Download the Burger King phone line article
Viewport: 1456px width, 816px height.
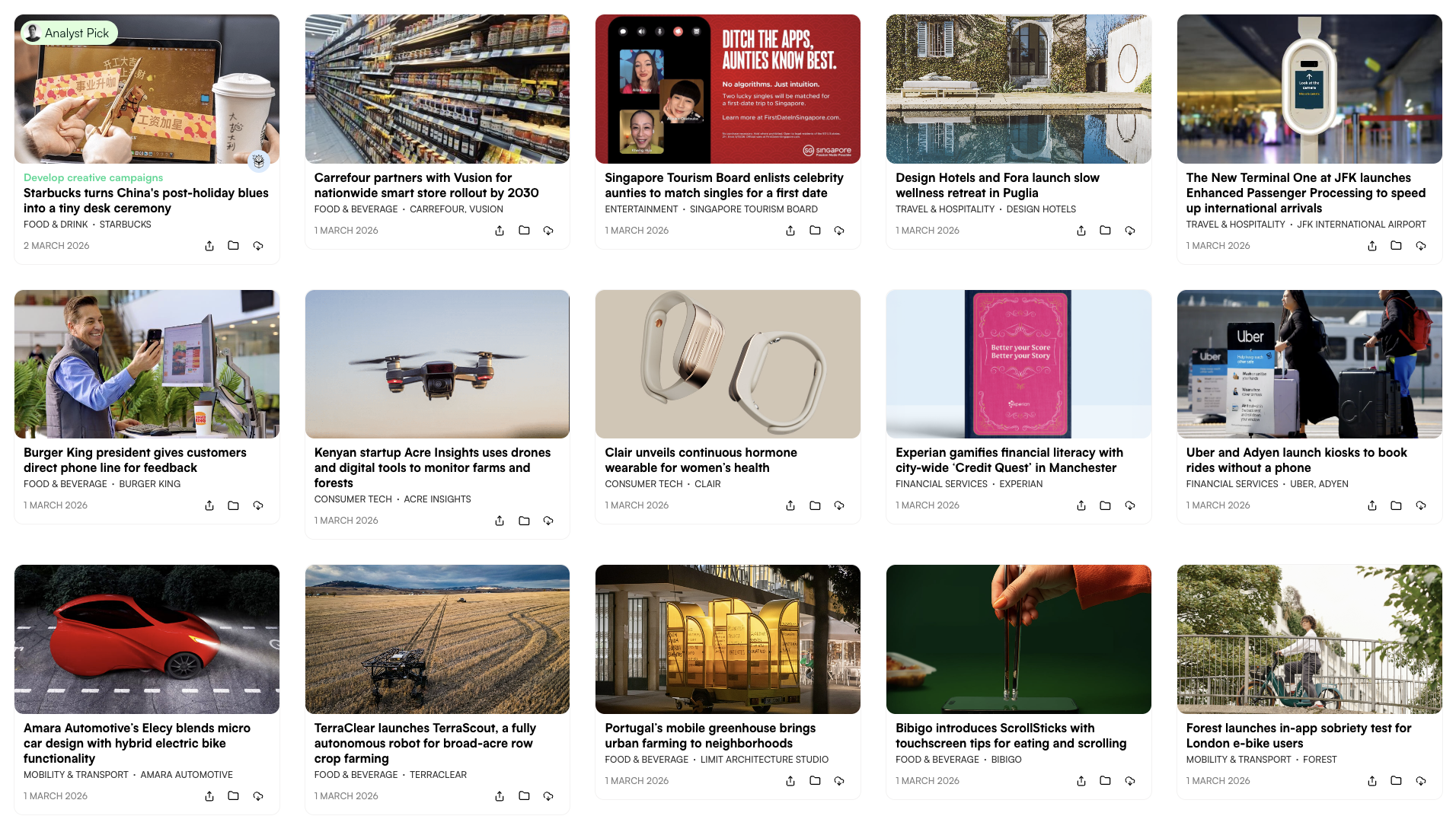(258, 505)
